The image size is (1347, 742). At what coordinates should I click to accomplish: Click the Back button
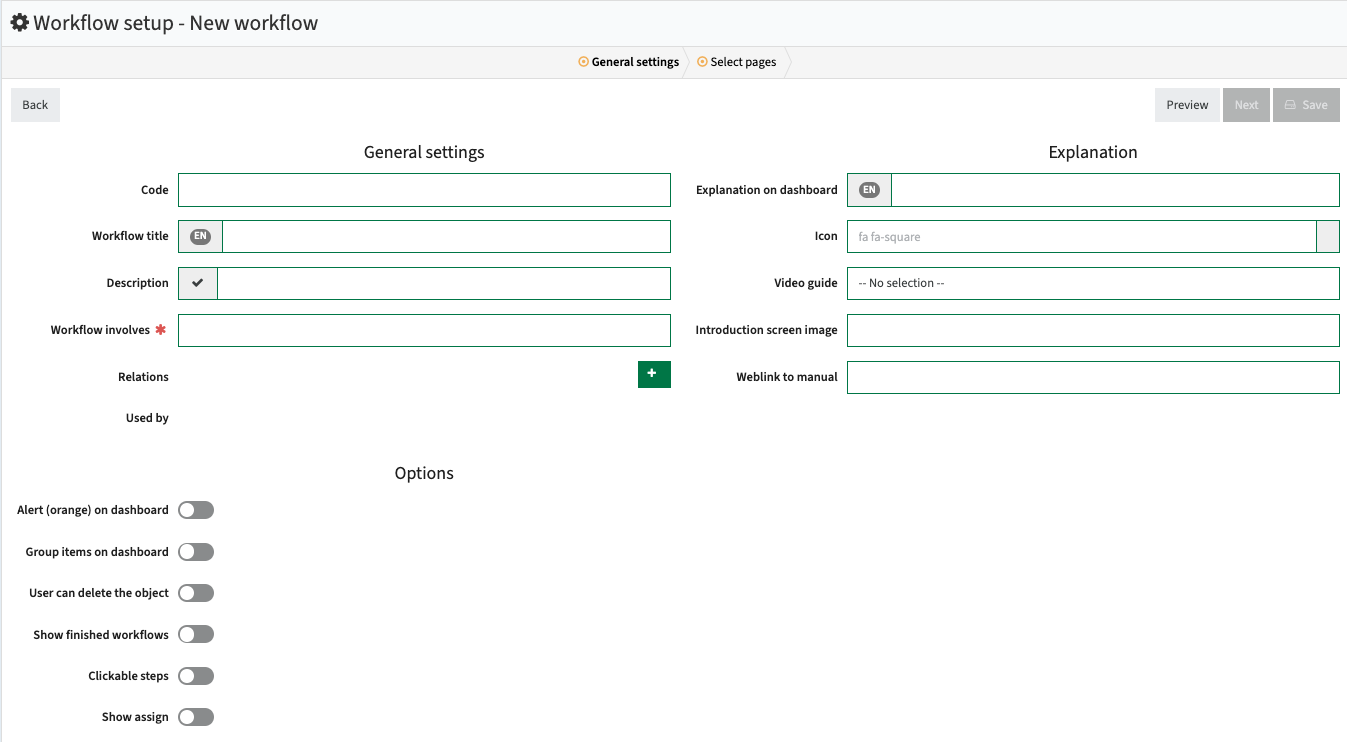point(35,105)
